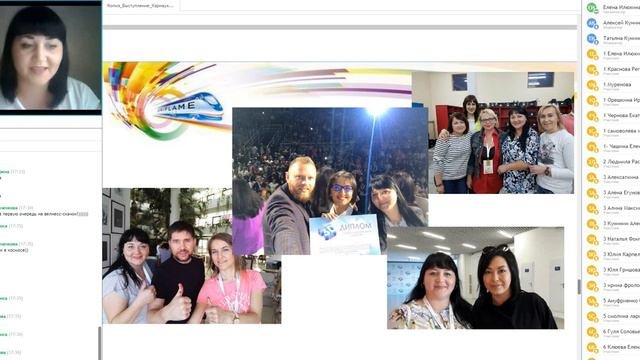
Task: Click Алексей's blue moderator avatar icon
Action: coord(592,23)
